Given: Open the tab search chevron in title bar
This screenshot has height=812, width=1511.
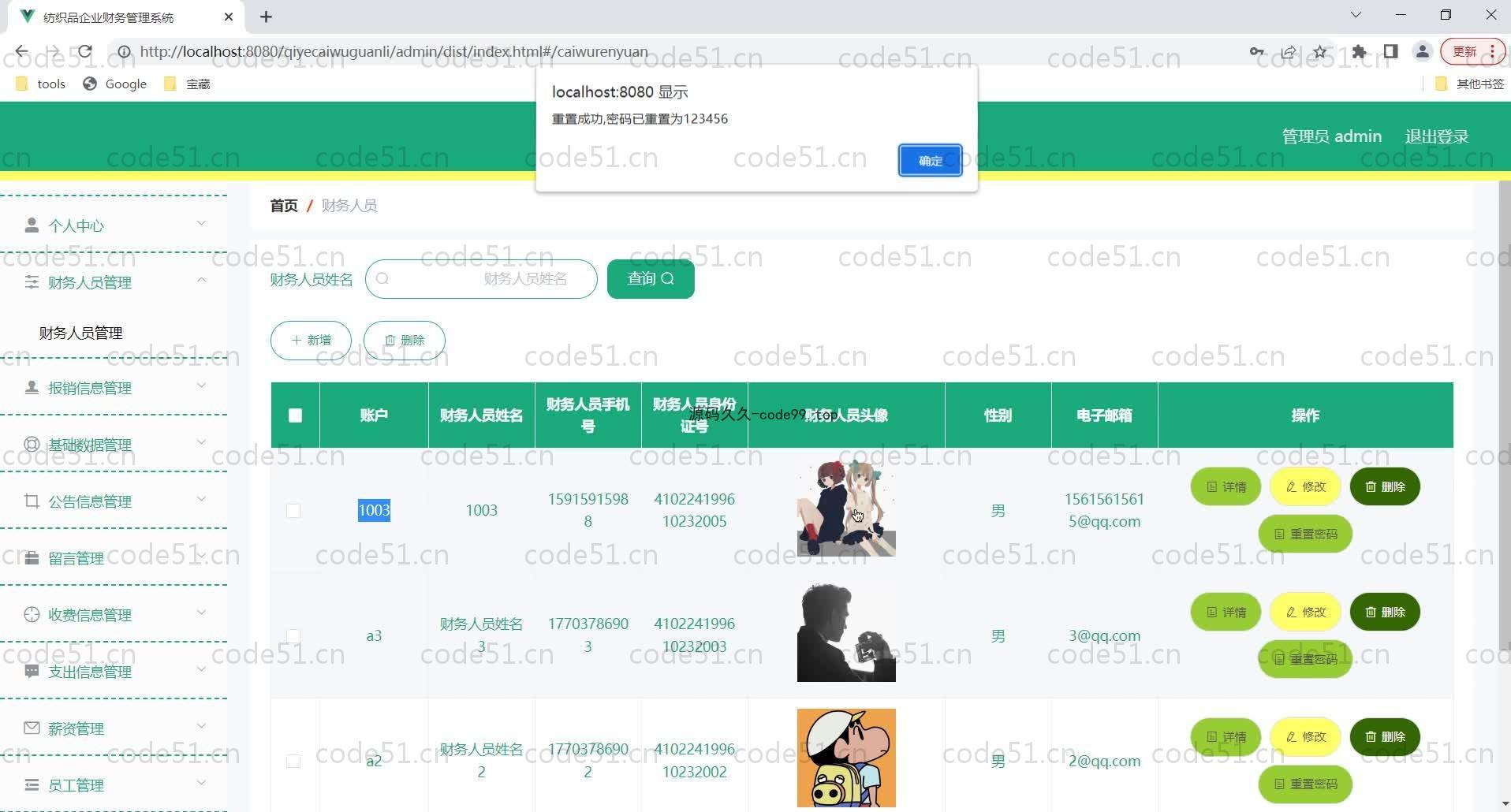Looking at the screenshot, I should point(1356,15).
